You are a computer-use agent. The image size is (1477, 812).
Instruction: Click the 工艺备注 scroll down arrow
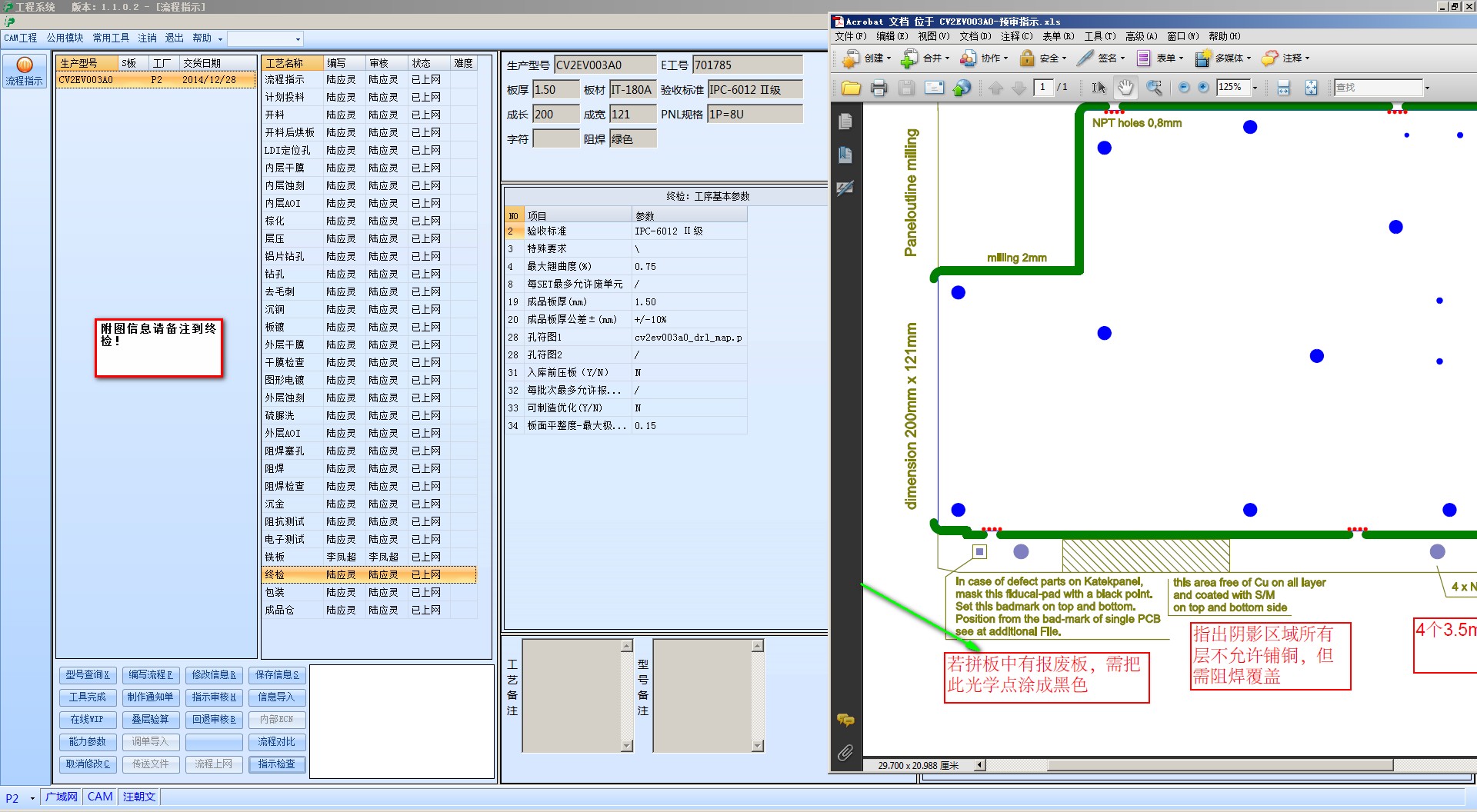[x=626, y=745]
